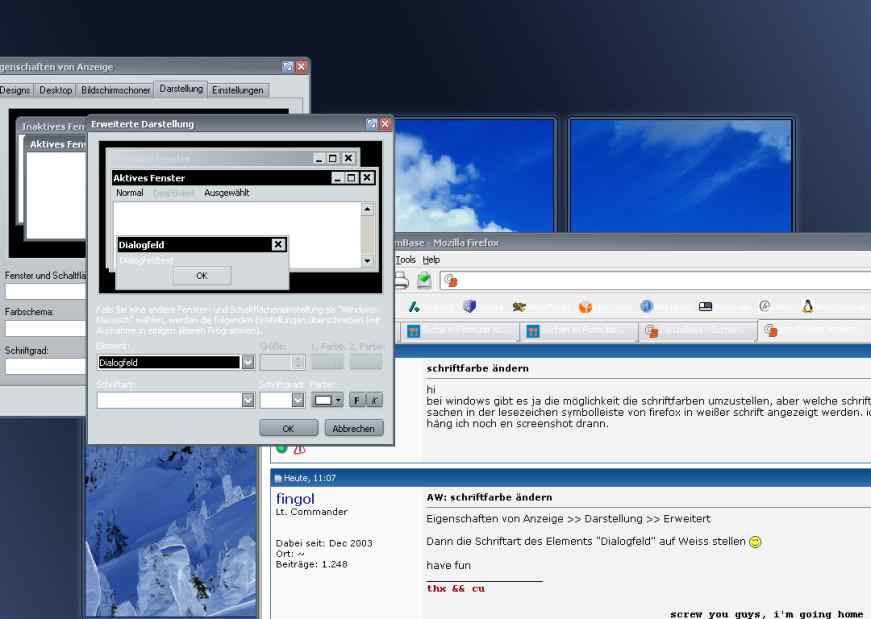Open the Tux penguin bookmark icon

(x=808, y=306)
